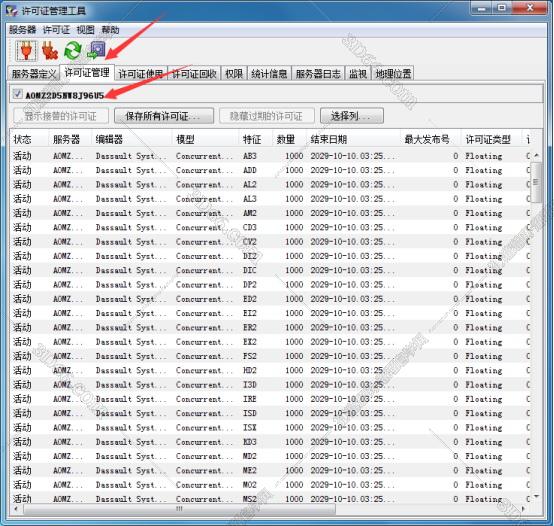Select the CV2 feature cell
Image resolution: width=554 pixels, height=526 pixels.
pos(249,242)
